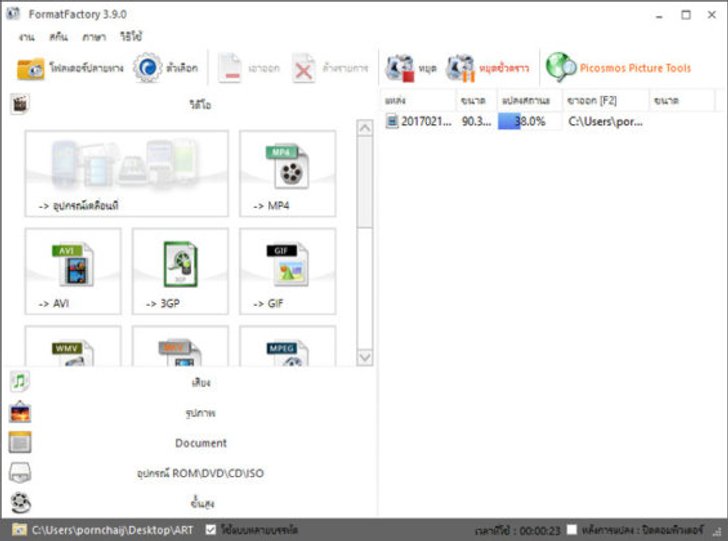Minimize the FormatFactory window
The height and width of the screenshot is (541, 728).
[659, 15]
